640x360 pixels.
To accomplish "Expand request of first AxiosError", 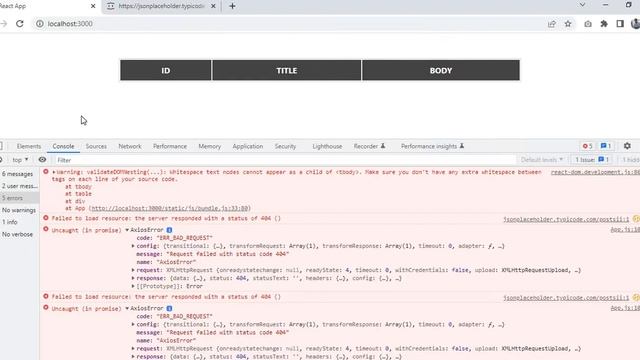I will coord(133,270).
